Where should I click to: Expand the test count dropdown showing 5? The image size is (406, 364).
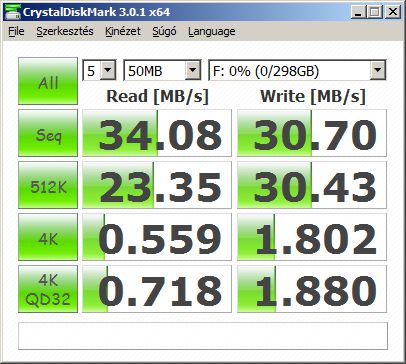tap(108, 70)
